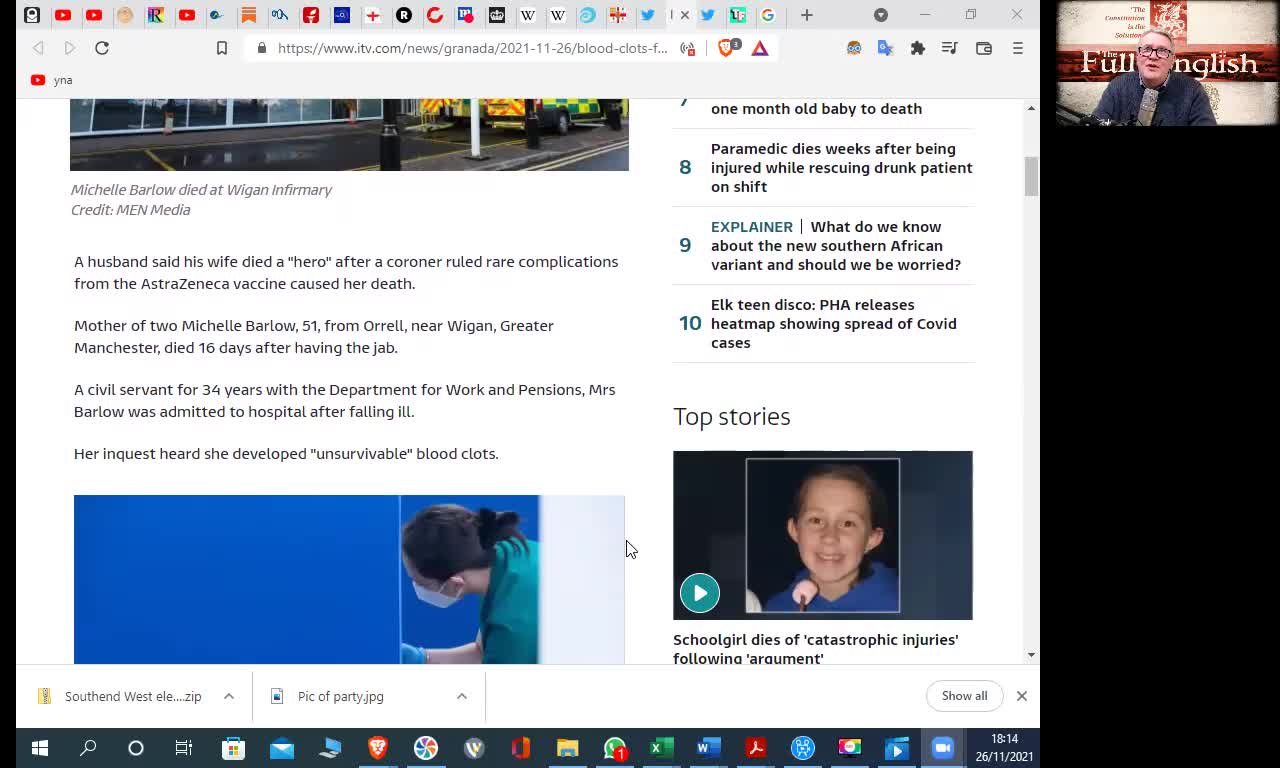Screen dimensions: 1280x768
Task: Open the tab search dropdown arrow
Action: point(881,15)
